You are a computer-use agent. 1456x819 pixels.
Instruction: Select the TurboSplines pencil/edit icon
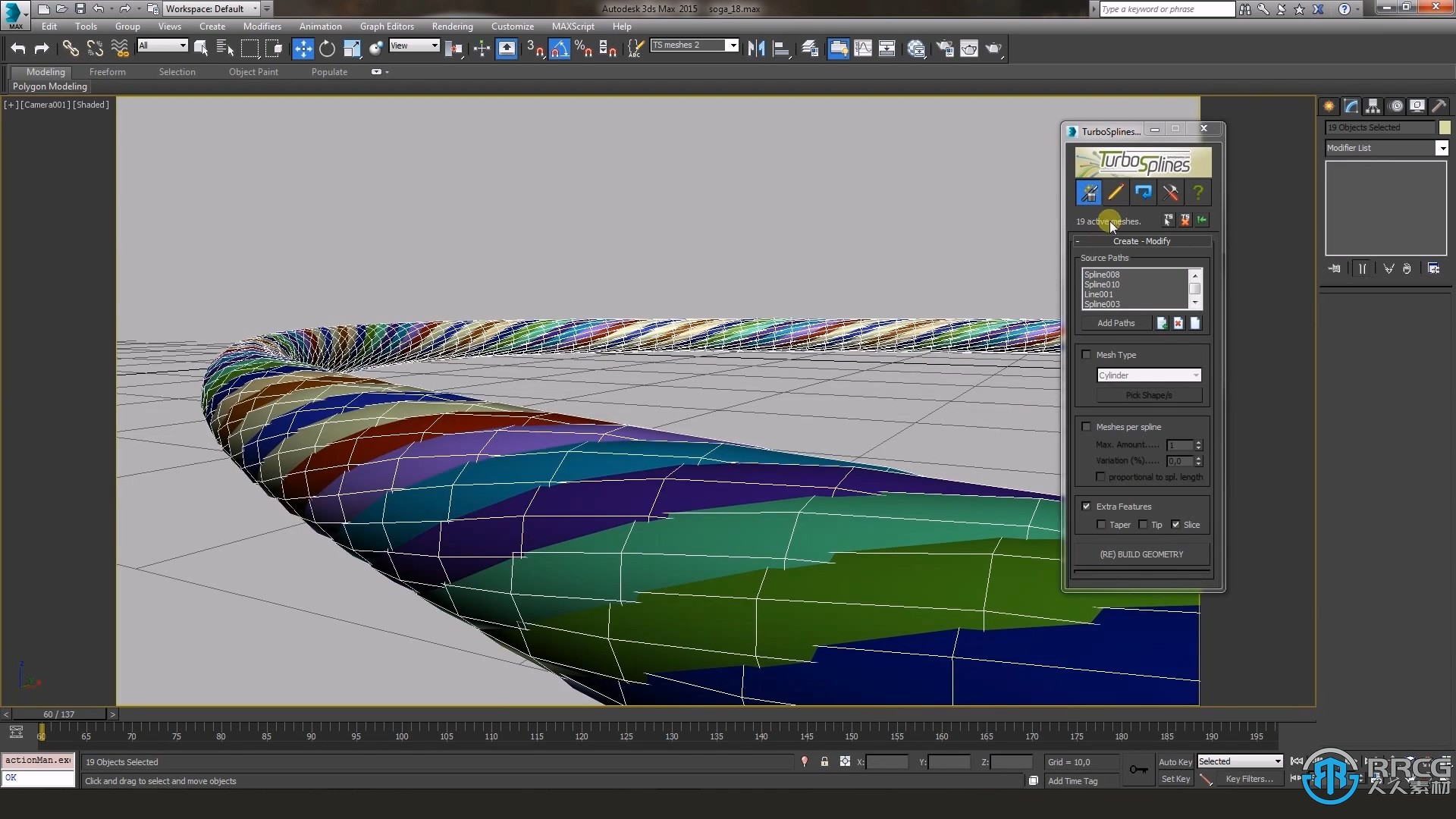coord(1115,192)
